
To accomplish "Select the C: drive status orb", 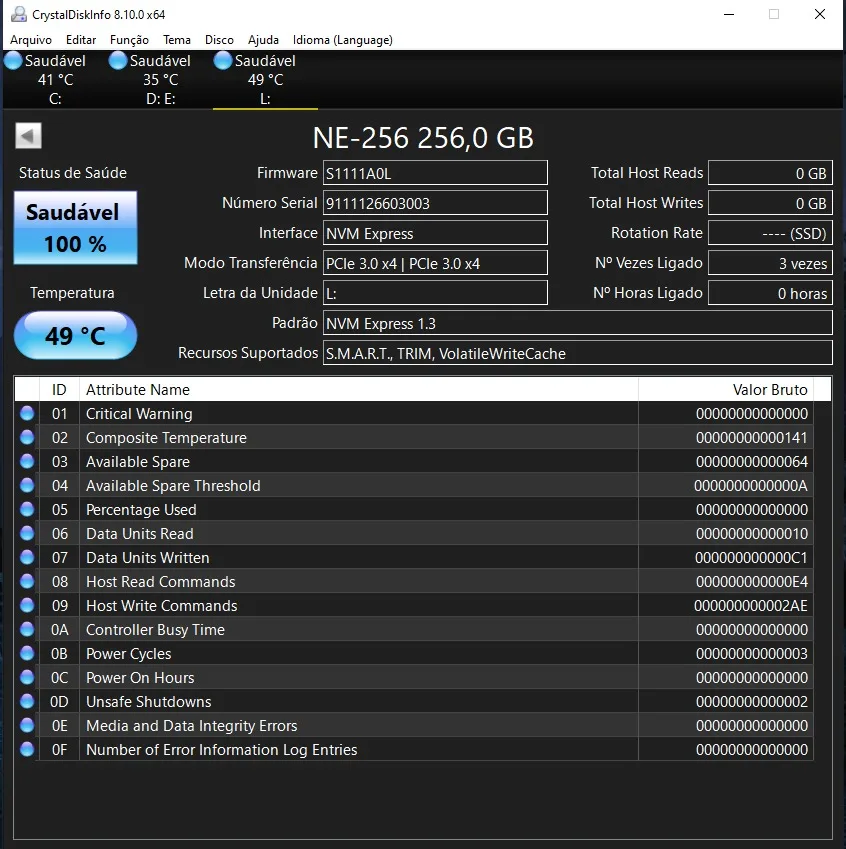I will click(x=13, y=61).
